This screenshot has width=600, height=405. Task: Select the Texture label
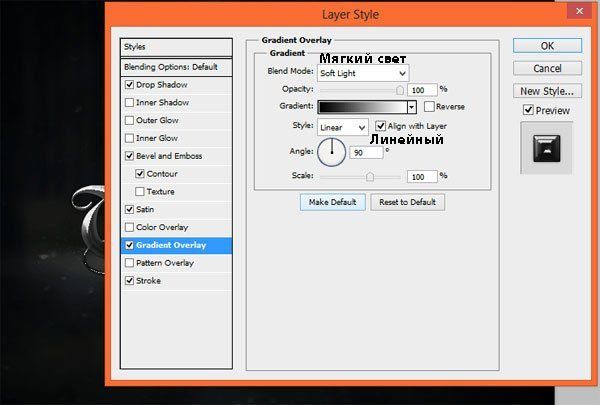161,191
